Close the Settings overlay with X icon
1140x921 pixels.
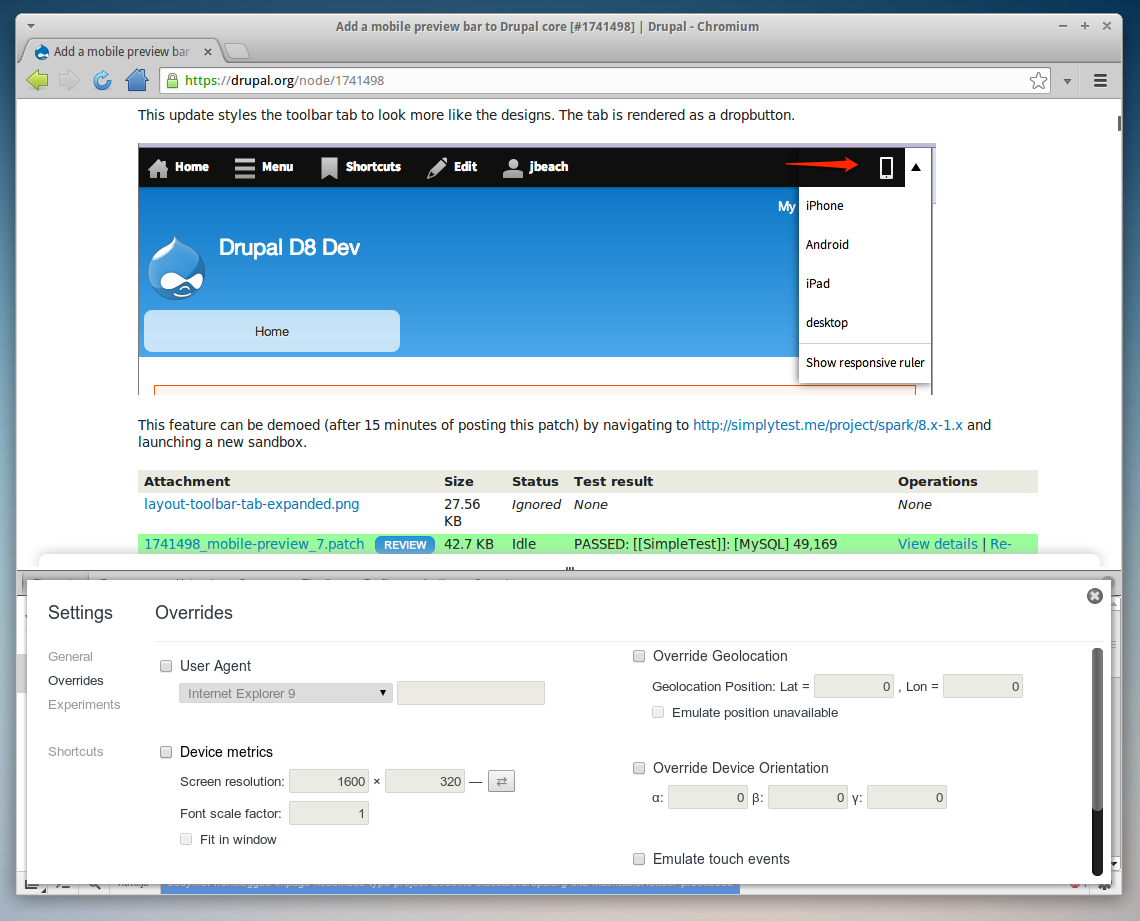click(1094, 596)
